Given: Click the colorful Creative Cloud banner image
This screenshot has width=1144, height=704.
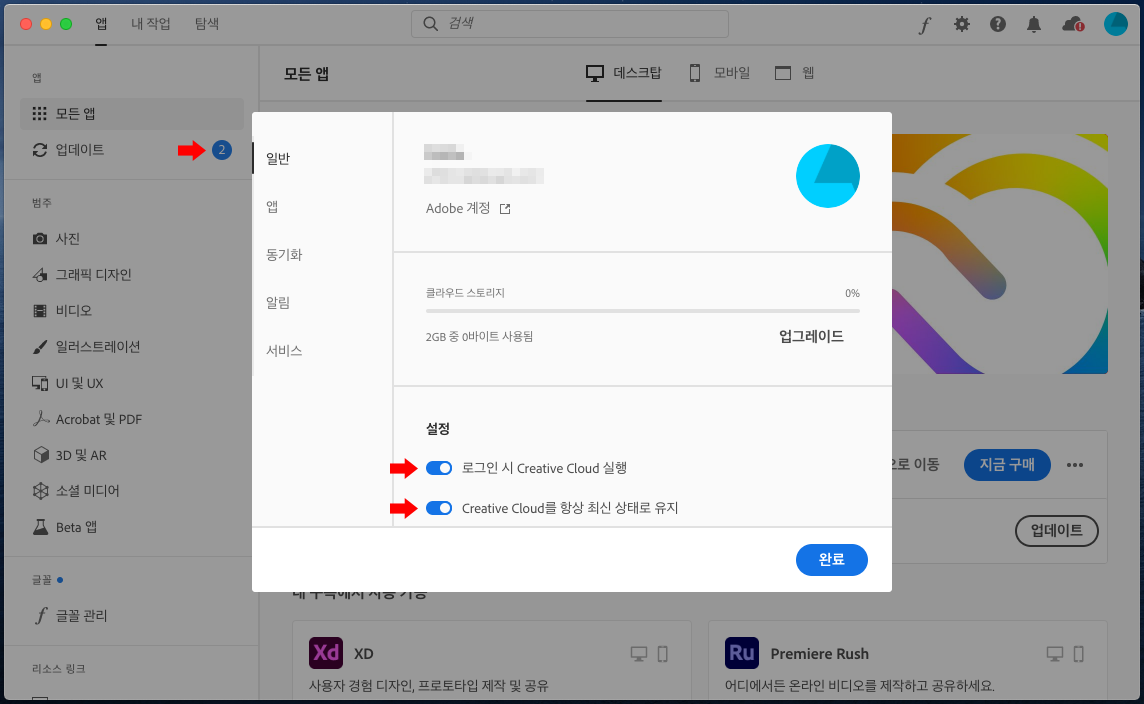Looking at the screenshot, I should tap(1000, 254).
